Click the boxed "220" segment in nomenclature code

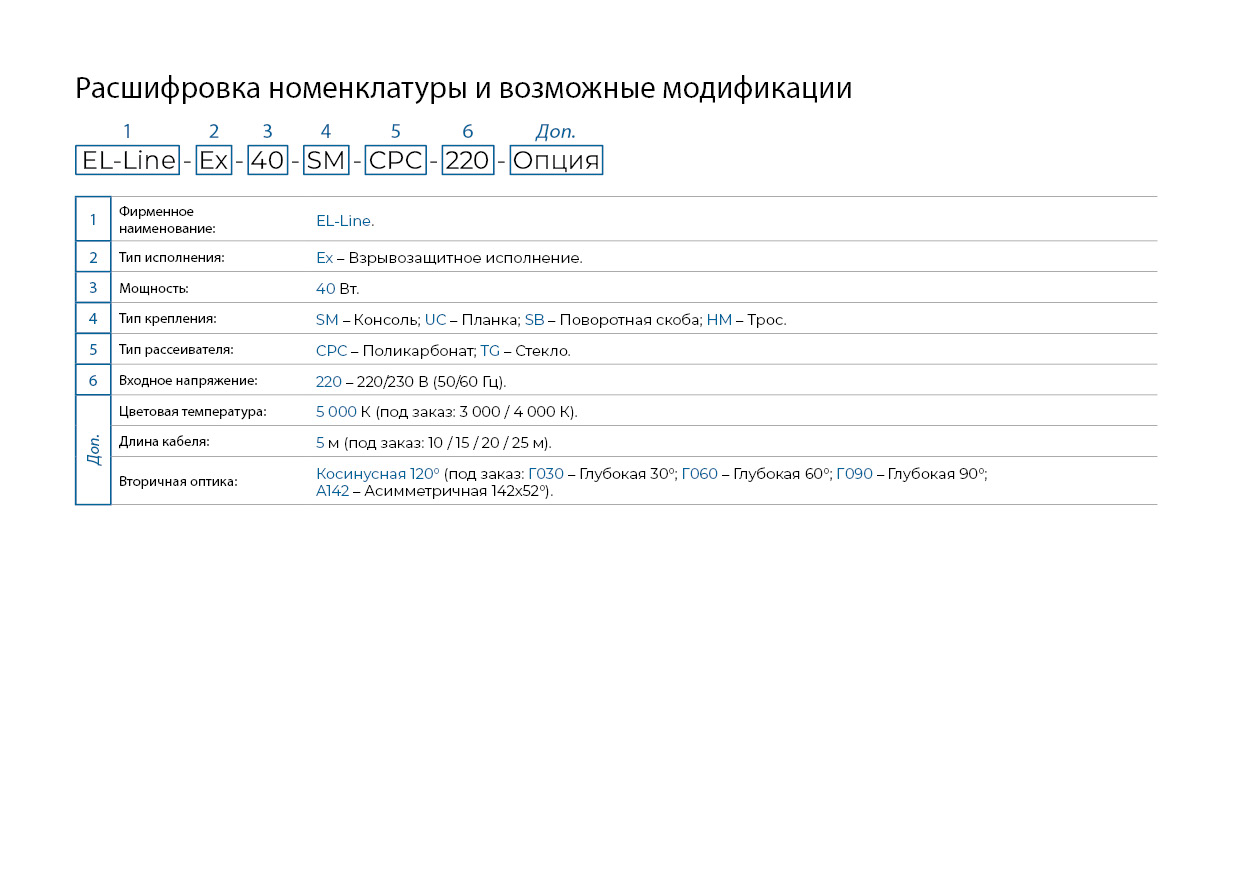click(x=467, y=161)
